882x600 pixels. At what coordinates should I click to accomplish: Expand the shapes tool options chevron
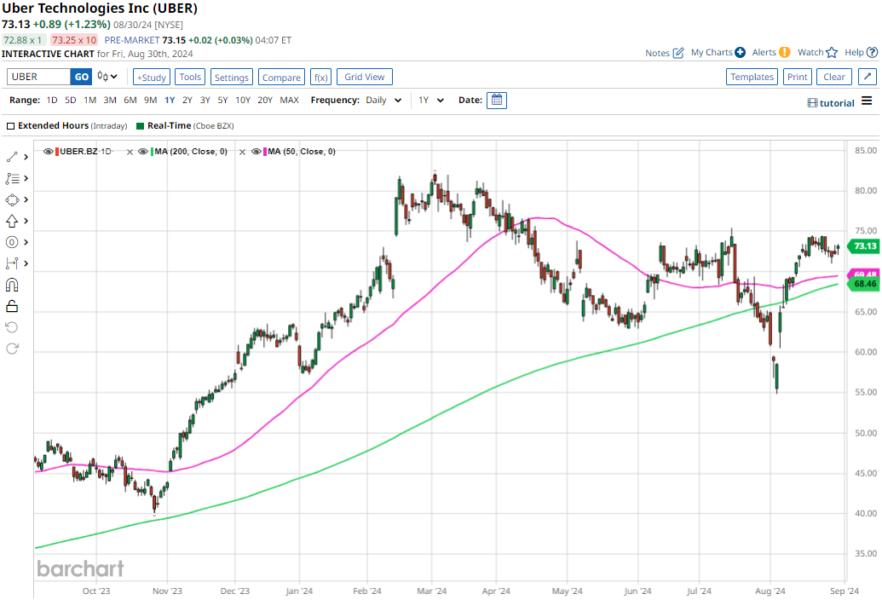pyautogui.click(x=26, y=200)
